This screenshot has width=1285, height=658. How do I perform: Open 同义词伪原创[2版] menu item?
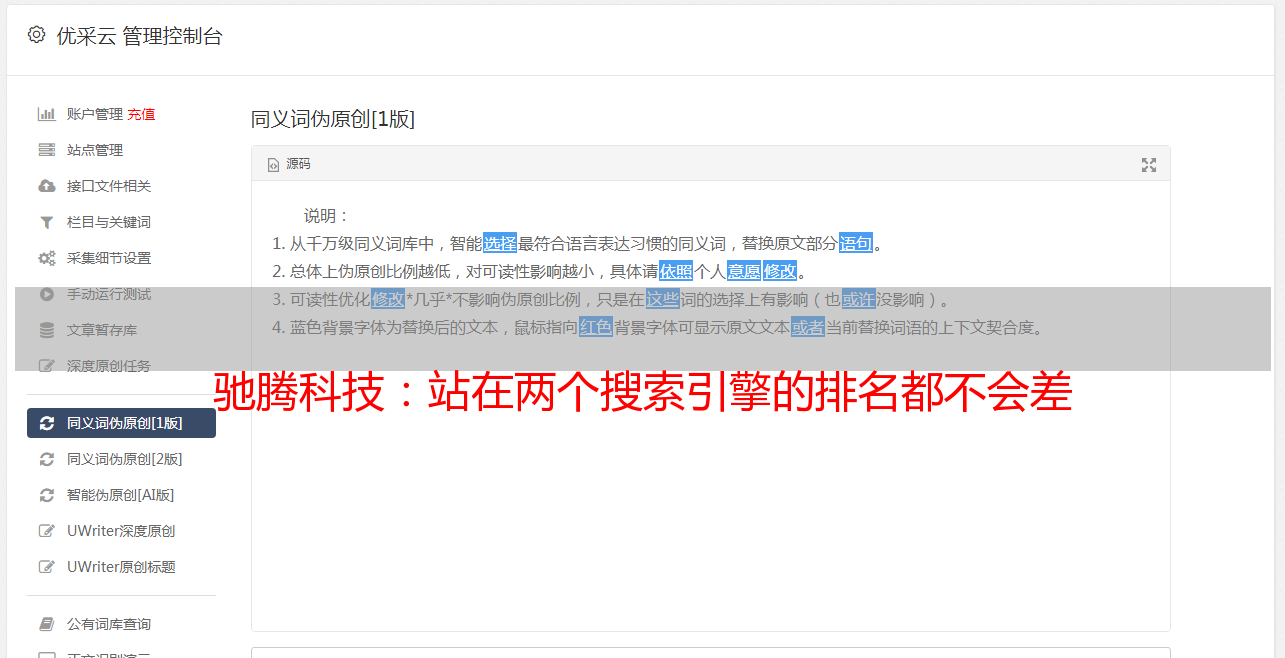pos(121,459)
